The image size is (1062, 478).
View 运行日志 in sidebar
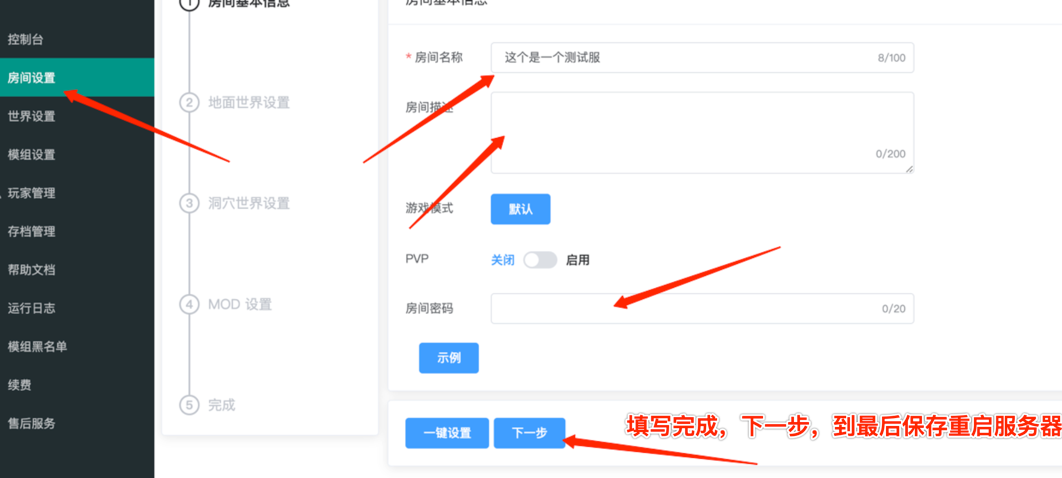32,308
